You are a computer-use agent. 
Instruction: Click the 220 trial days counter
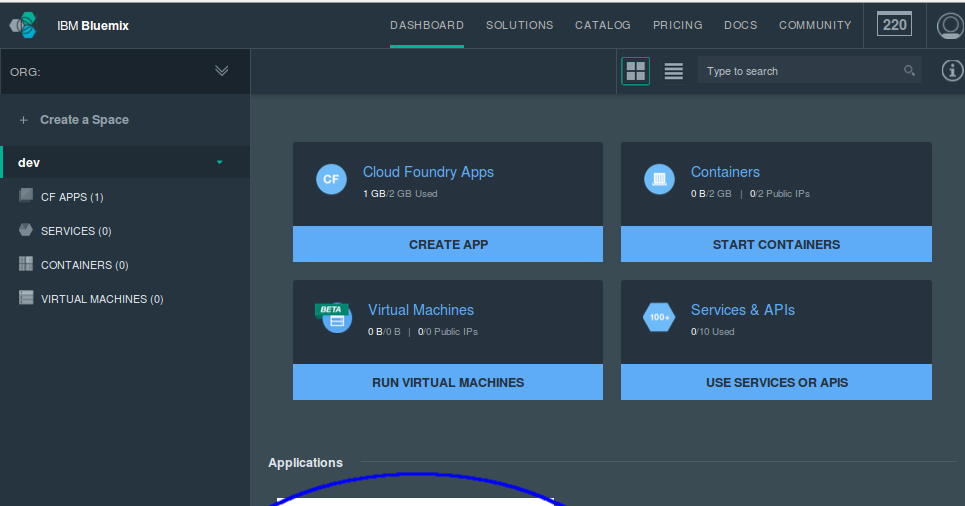click(x=894, y=25)
